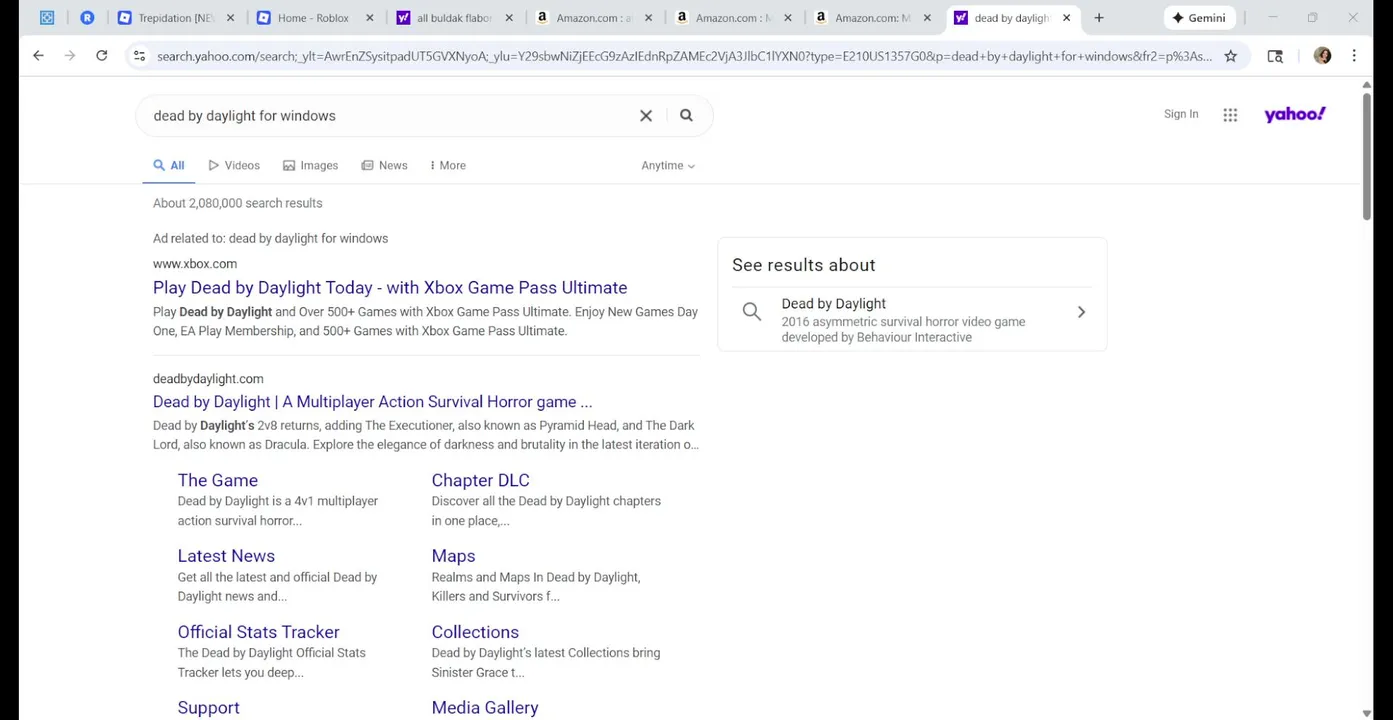Click the address bar URL field

[684, 56]
